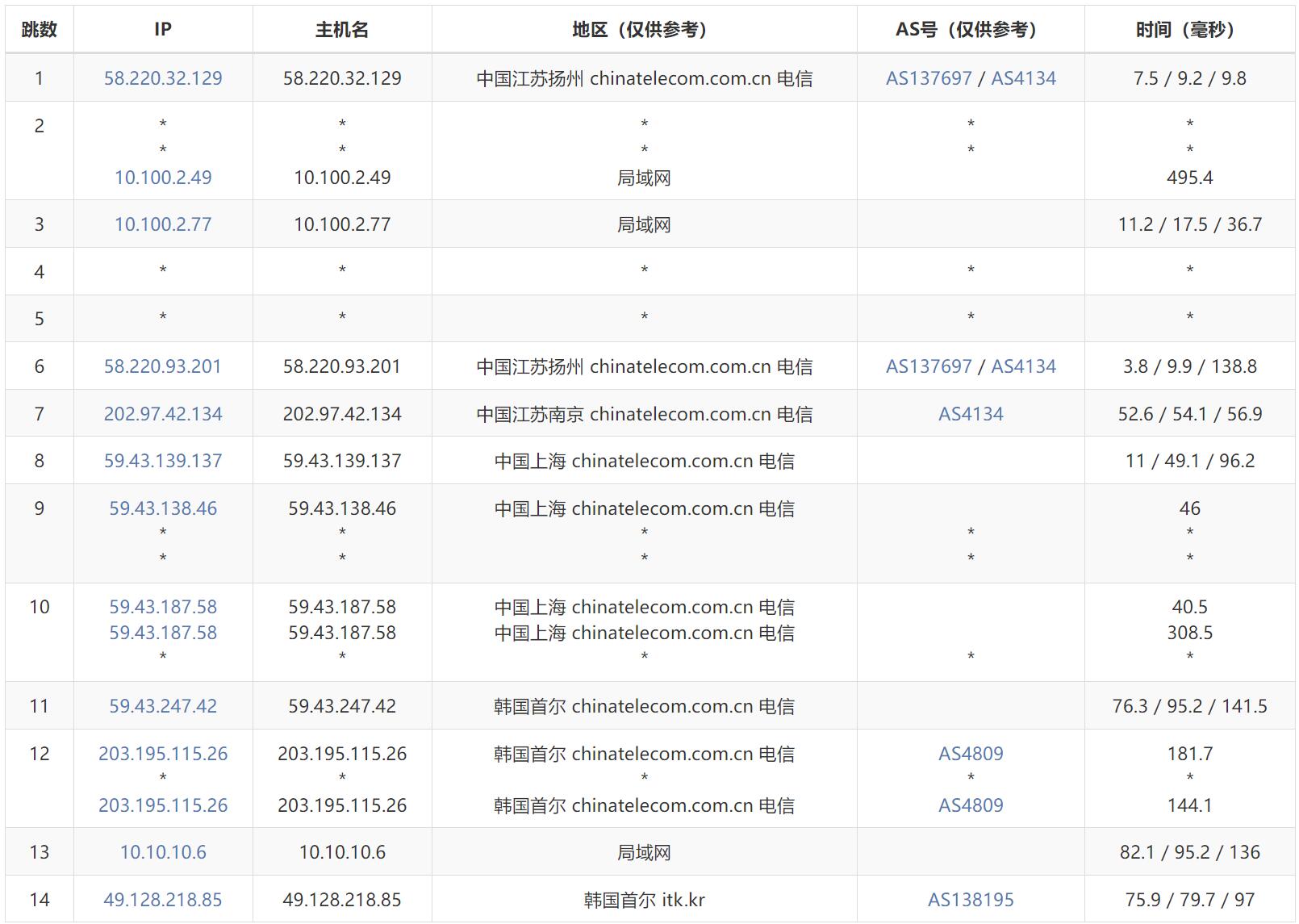Open IP link 59.43.138.46
The image size is (1299, 924).
pos(163,508)
